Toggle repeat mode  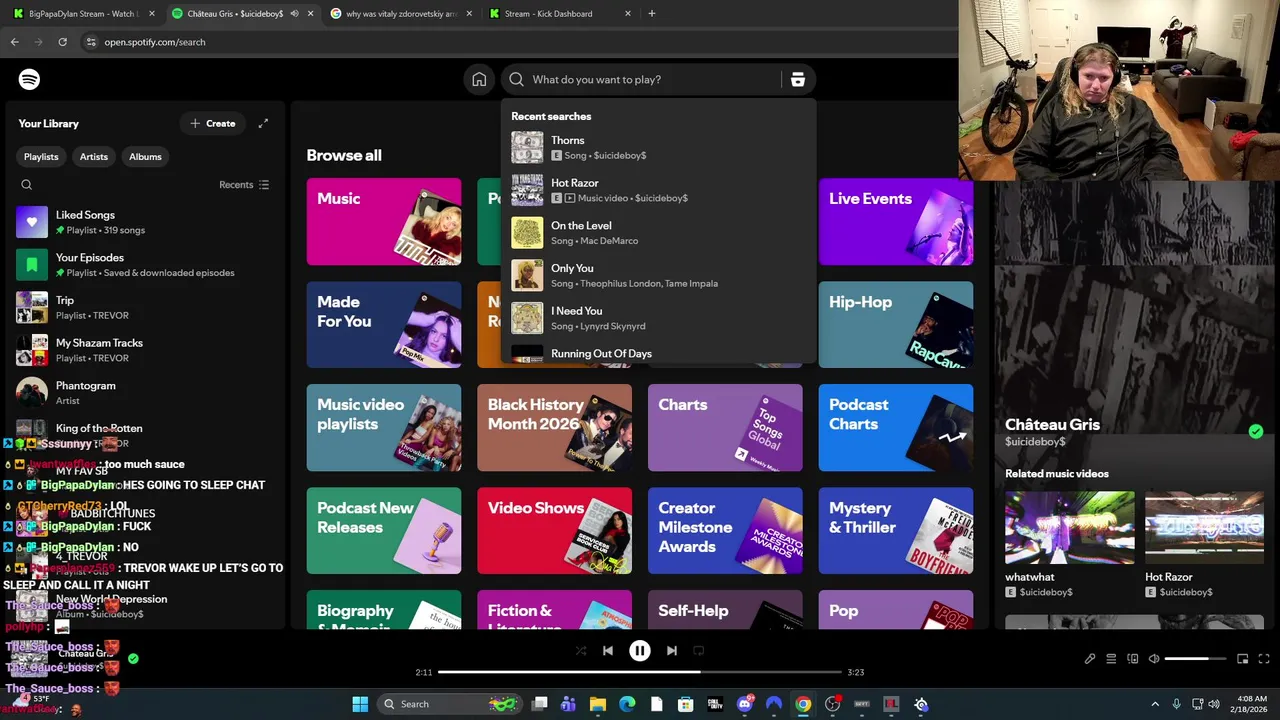point(699,650)
